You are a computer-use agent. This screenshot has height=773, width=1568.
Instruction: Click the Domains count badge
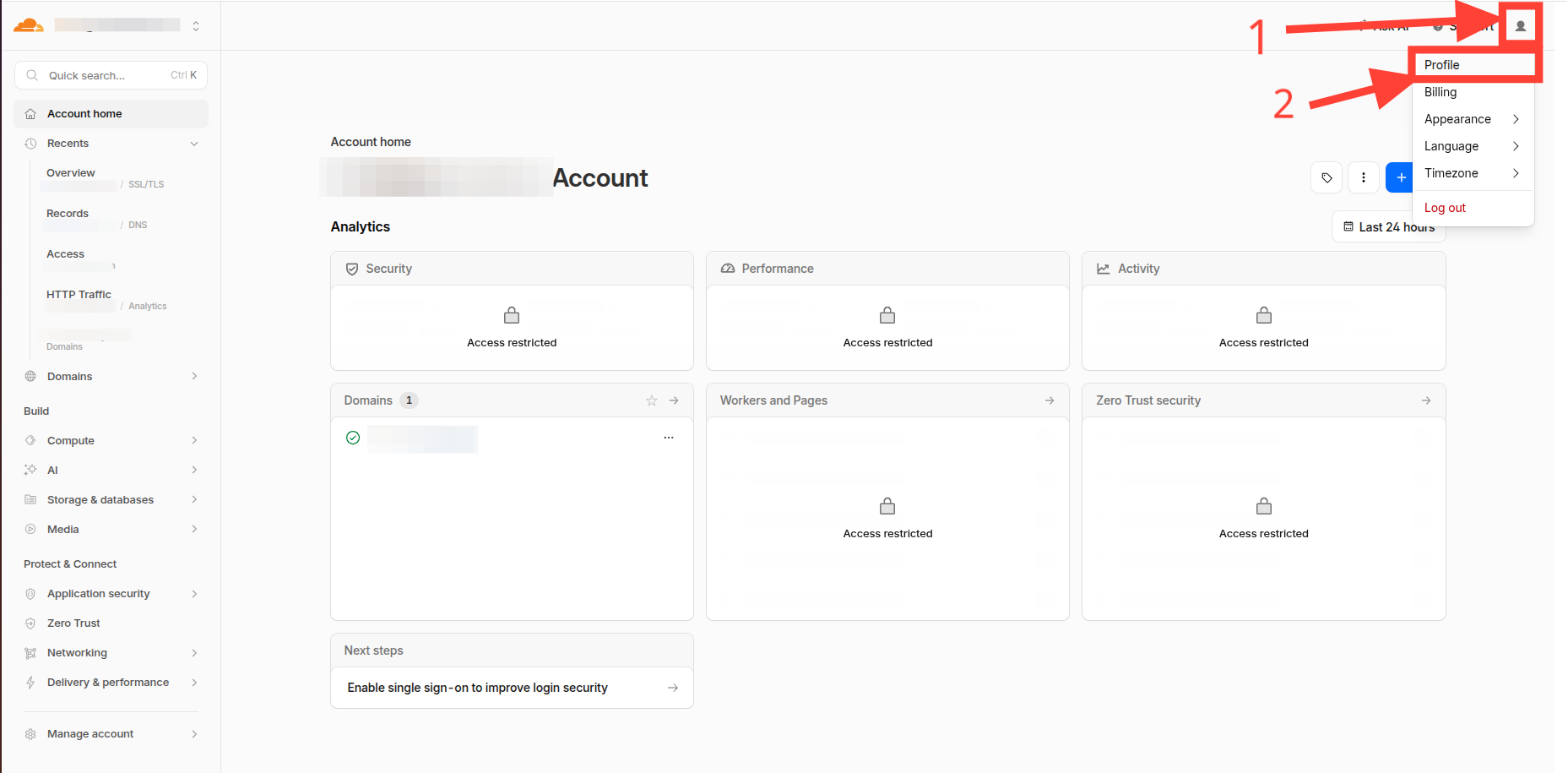point(409,400)
